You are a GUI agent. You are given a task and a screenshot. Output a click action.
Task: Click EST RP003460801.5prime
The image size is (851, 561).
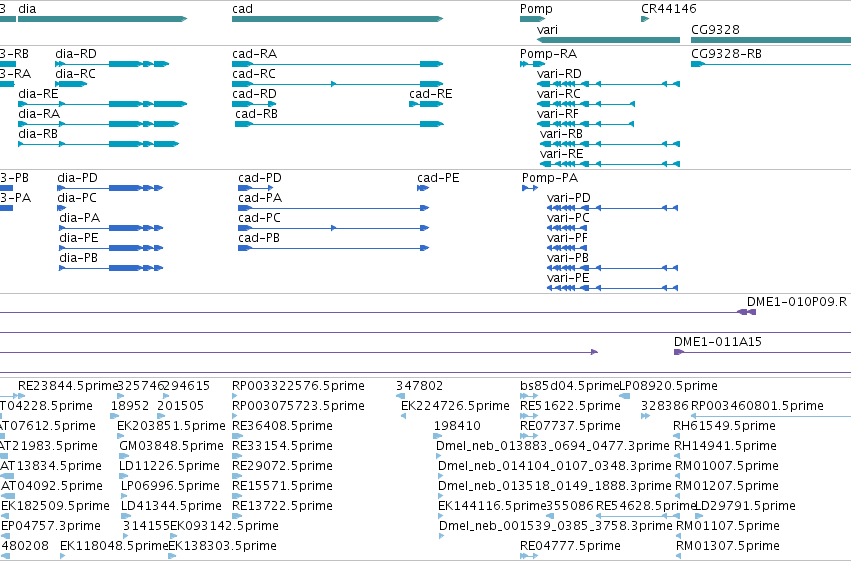point(757,406)
